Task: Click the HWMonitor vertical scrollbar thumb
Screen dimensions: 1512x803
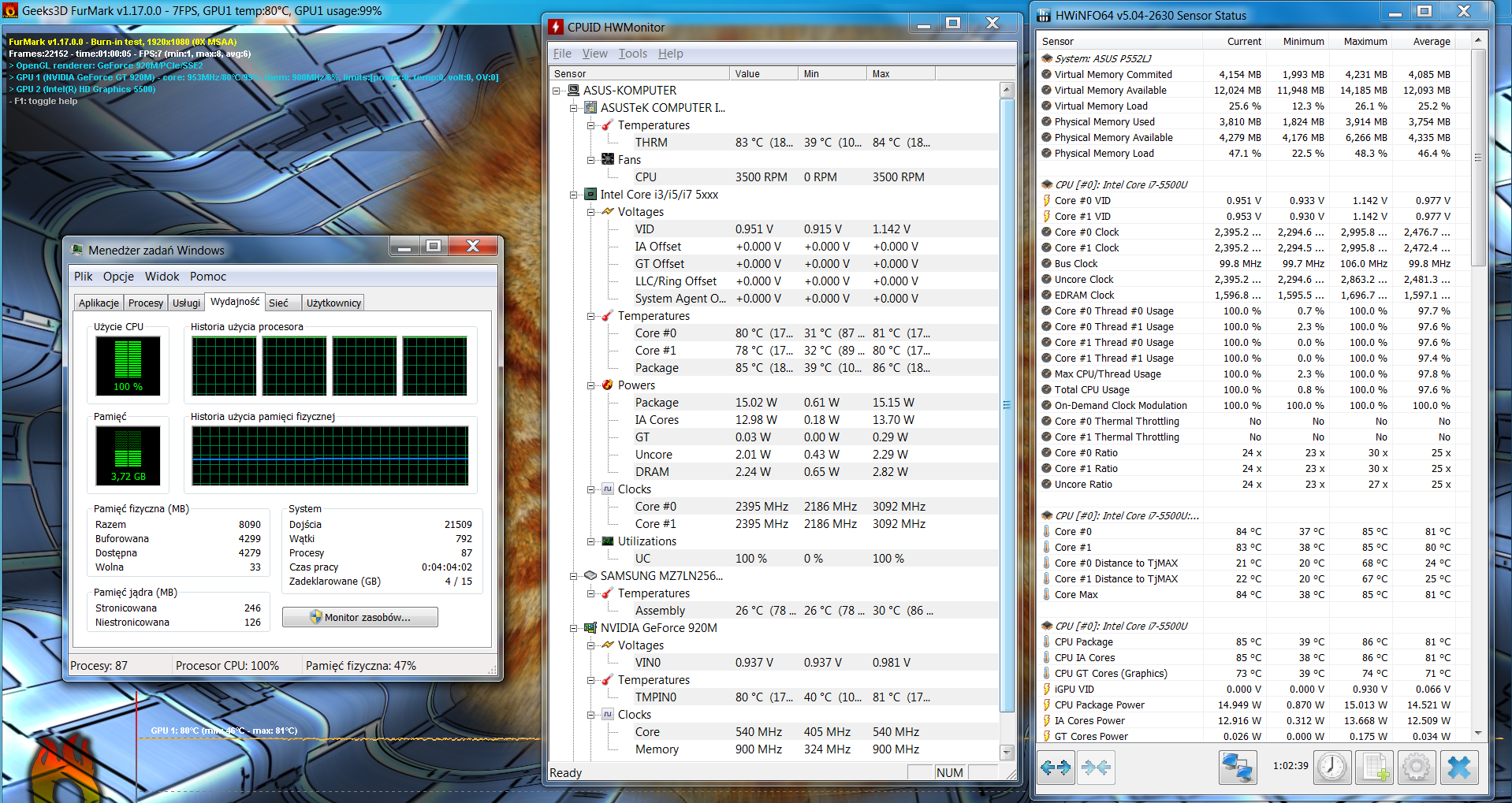Action: click(x=1007, y=405)
